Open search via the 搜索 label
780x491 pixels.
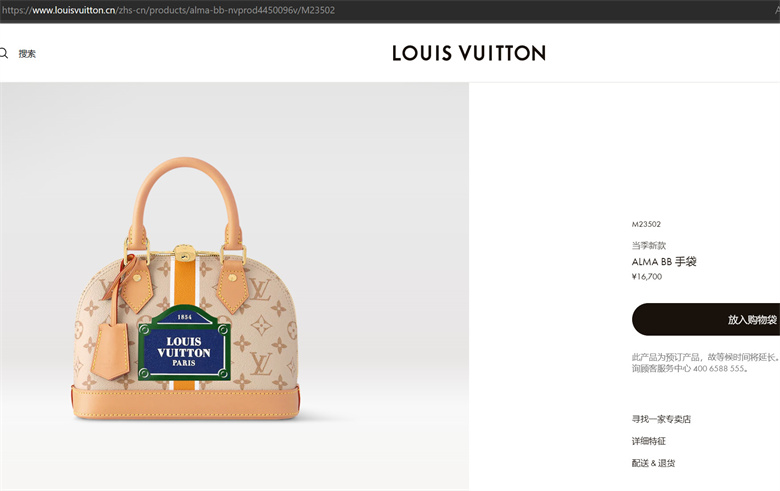click(x=27, y=54)
